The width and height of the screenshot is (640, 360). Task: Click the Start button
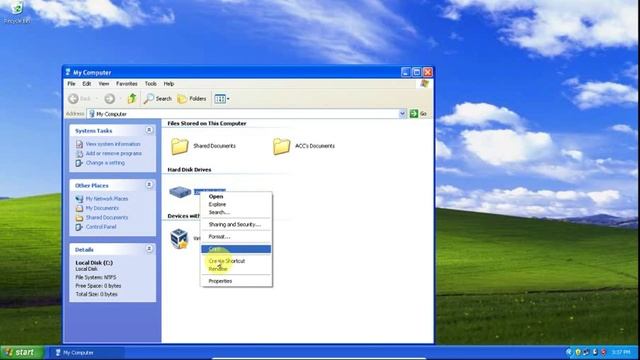pyautogui.click(x=22, y=352)
